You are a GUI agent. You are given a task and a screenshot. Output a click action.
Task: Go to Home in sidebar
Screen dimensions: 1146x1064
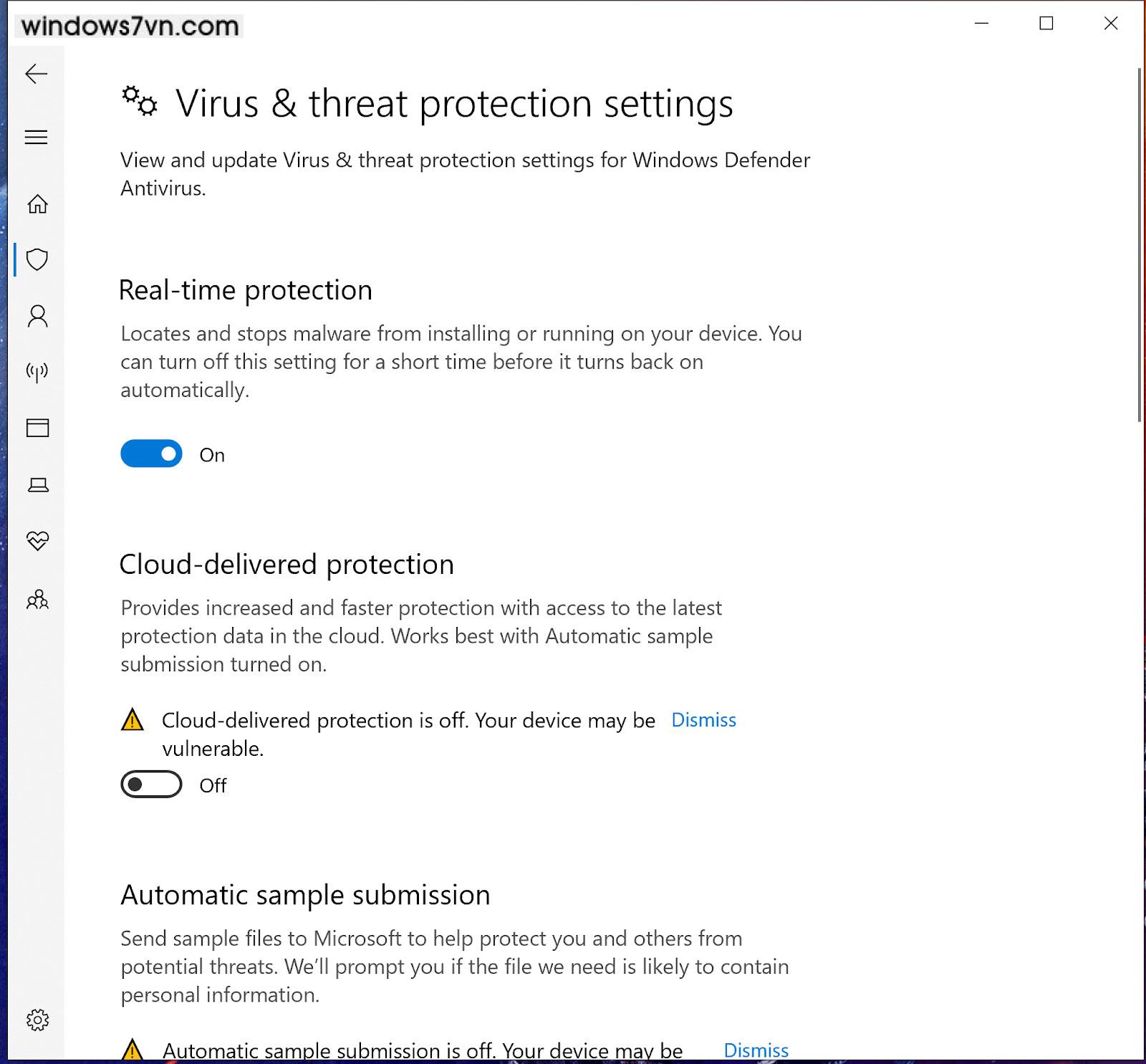[x=37, y=204]
